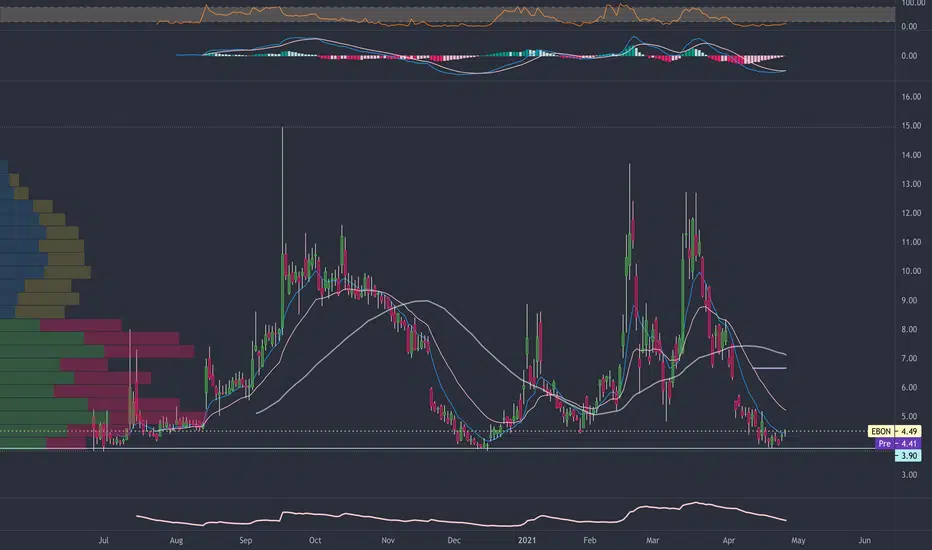Click the 15.00 price axis label
The height and width of the screenshot is (550, 932).
click(x=911, y=126)
